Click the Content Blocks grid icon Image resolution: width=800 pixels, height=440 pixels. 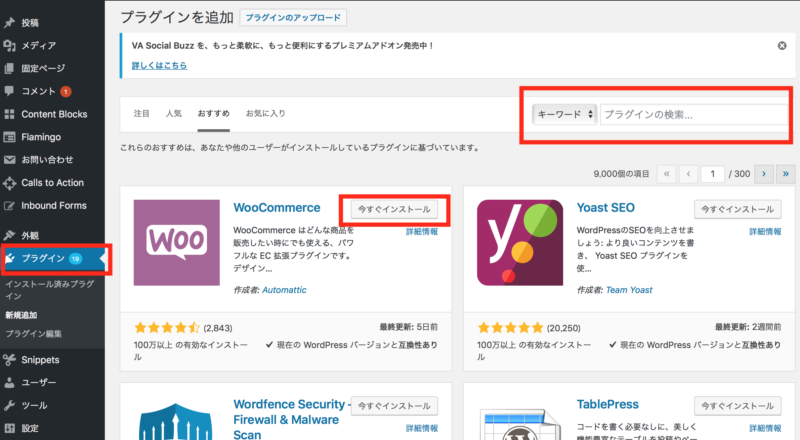(9, 114)
